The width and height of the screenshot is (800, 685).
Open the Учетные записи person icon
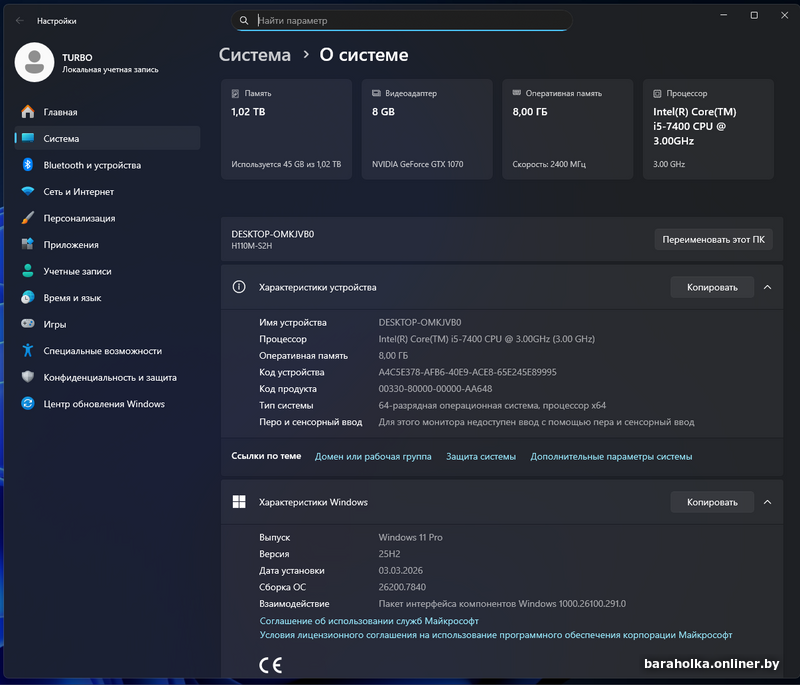click(27, 271)
